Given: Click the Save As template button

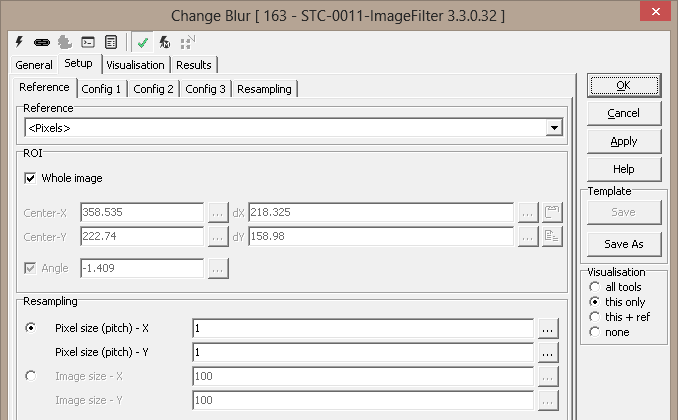Looking at the screenshot, I should coord(623,244).
